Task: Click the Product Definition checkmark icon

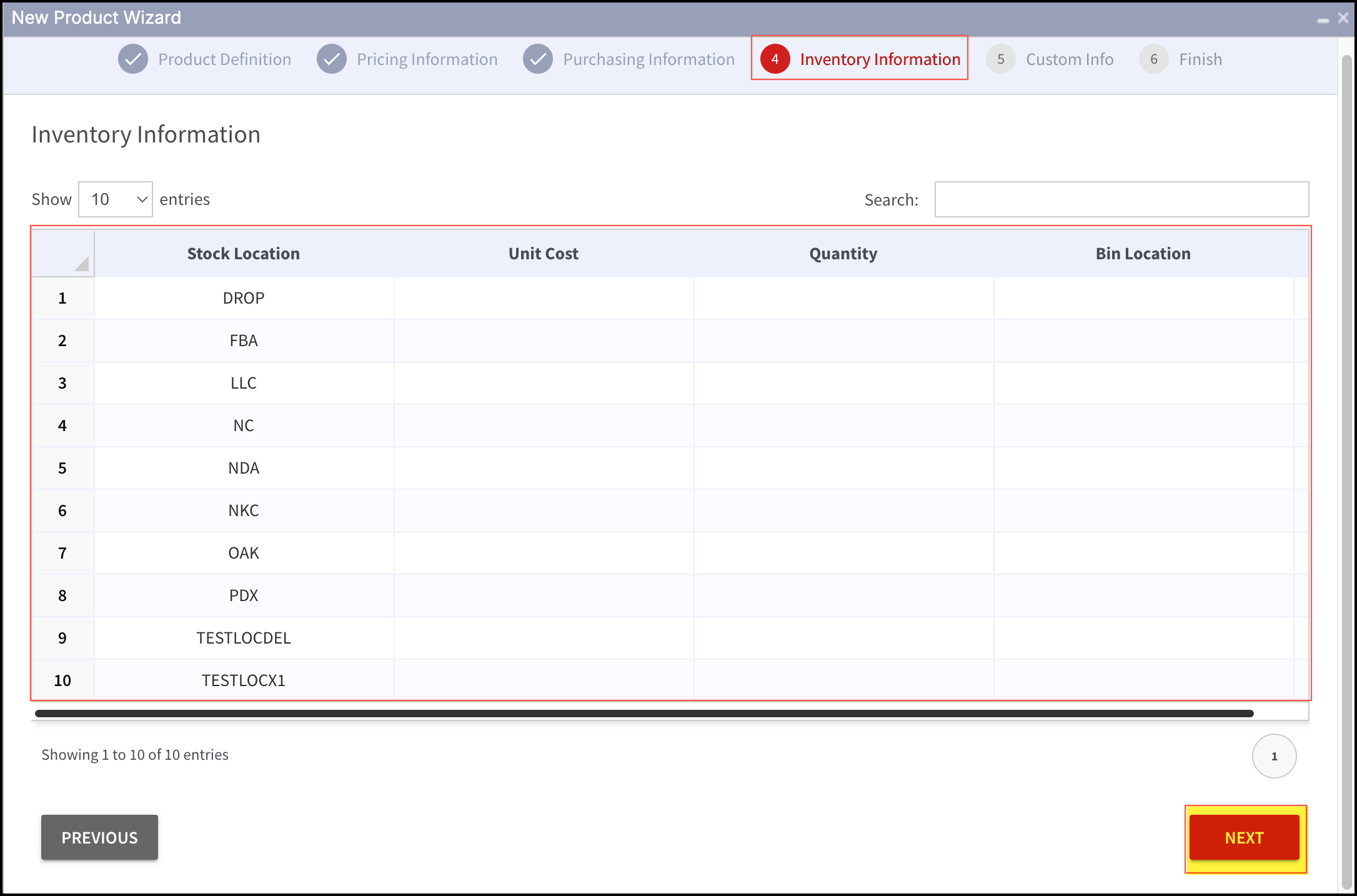Action: click(x=133, y=59)
